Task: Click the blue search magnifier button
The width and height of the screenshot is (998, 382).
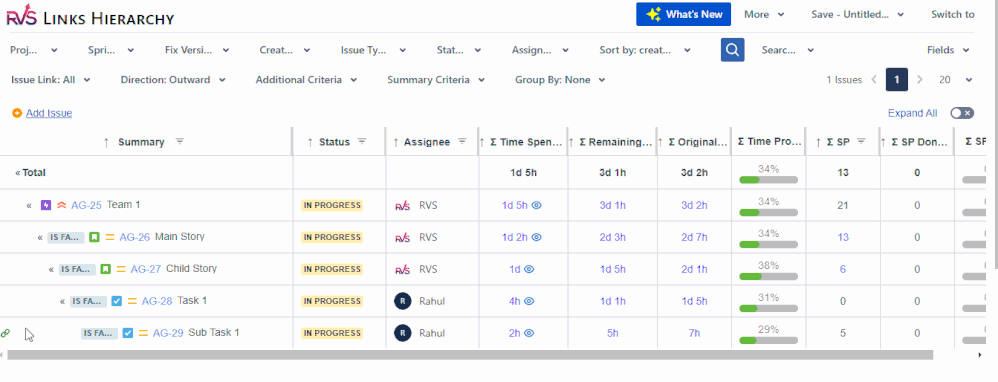Action: [733, 50]
